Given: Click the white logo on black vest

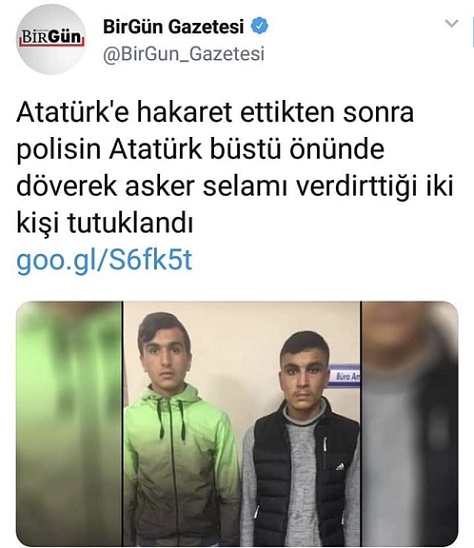Looking at the screenshot, I should point(339,466).
